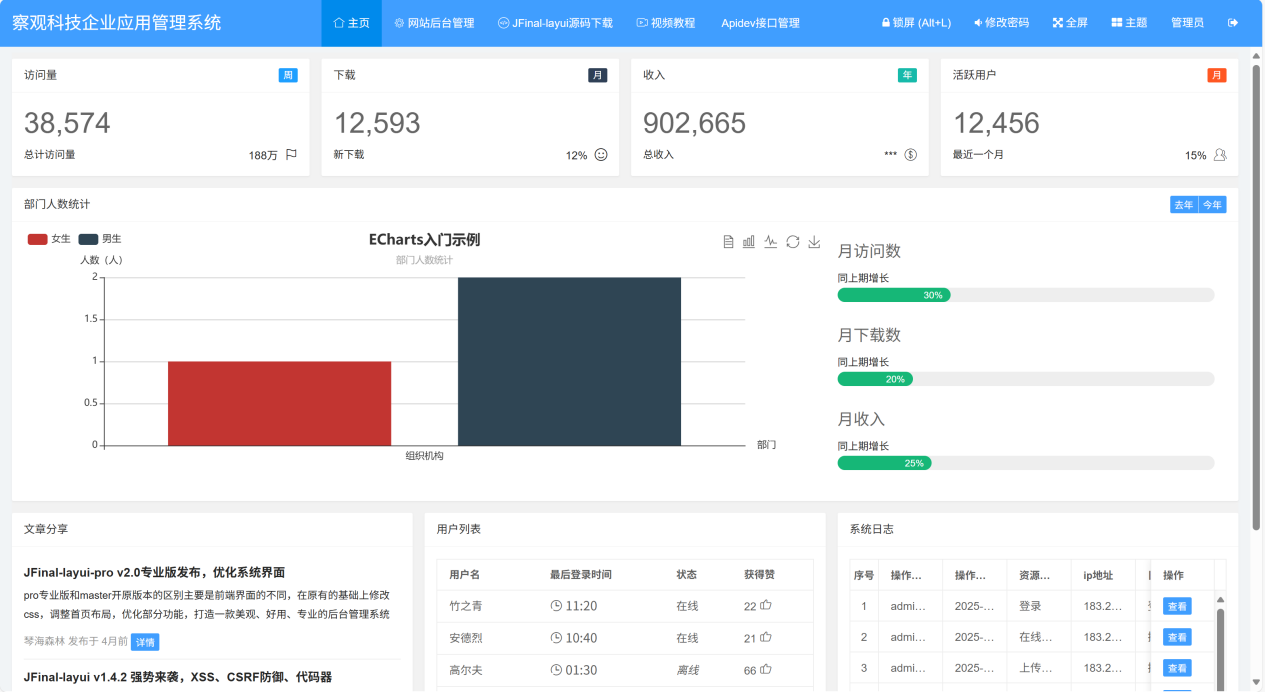The image size is (1265, 692).
Task: Save chart as image download icon
Action: tap(815, 242)
